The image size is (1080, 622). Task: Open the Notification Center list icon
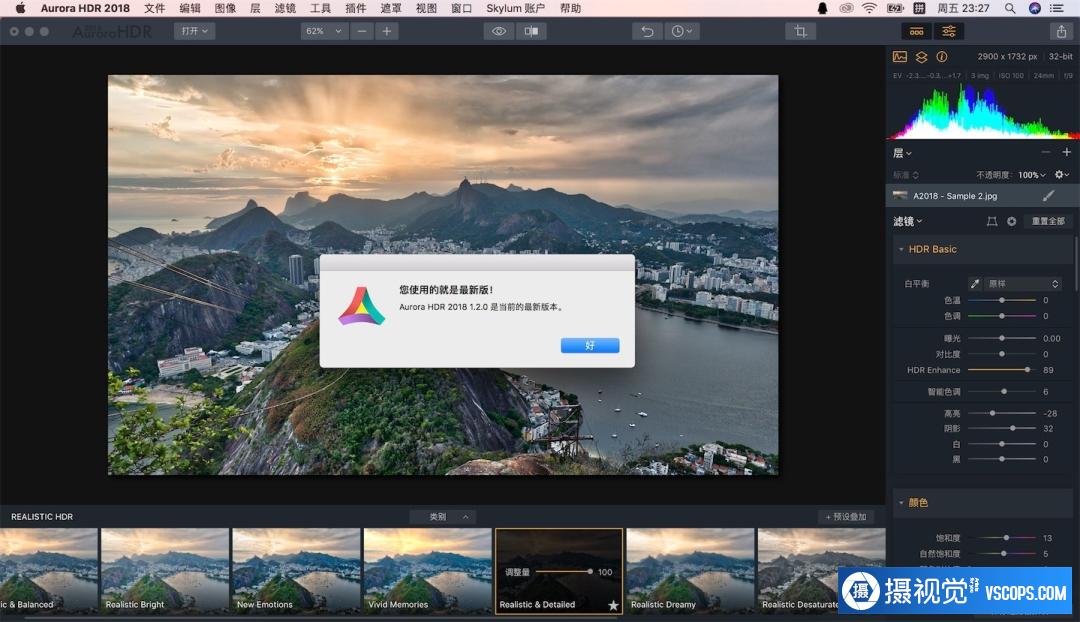1057,8
